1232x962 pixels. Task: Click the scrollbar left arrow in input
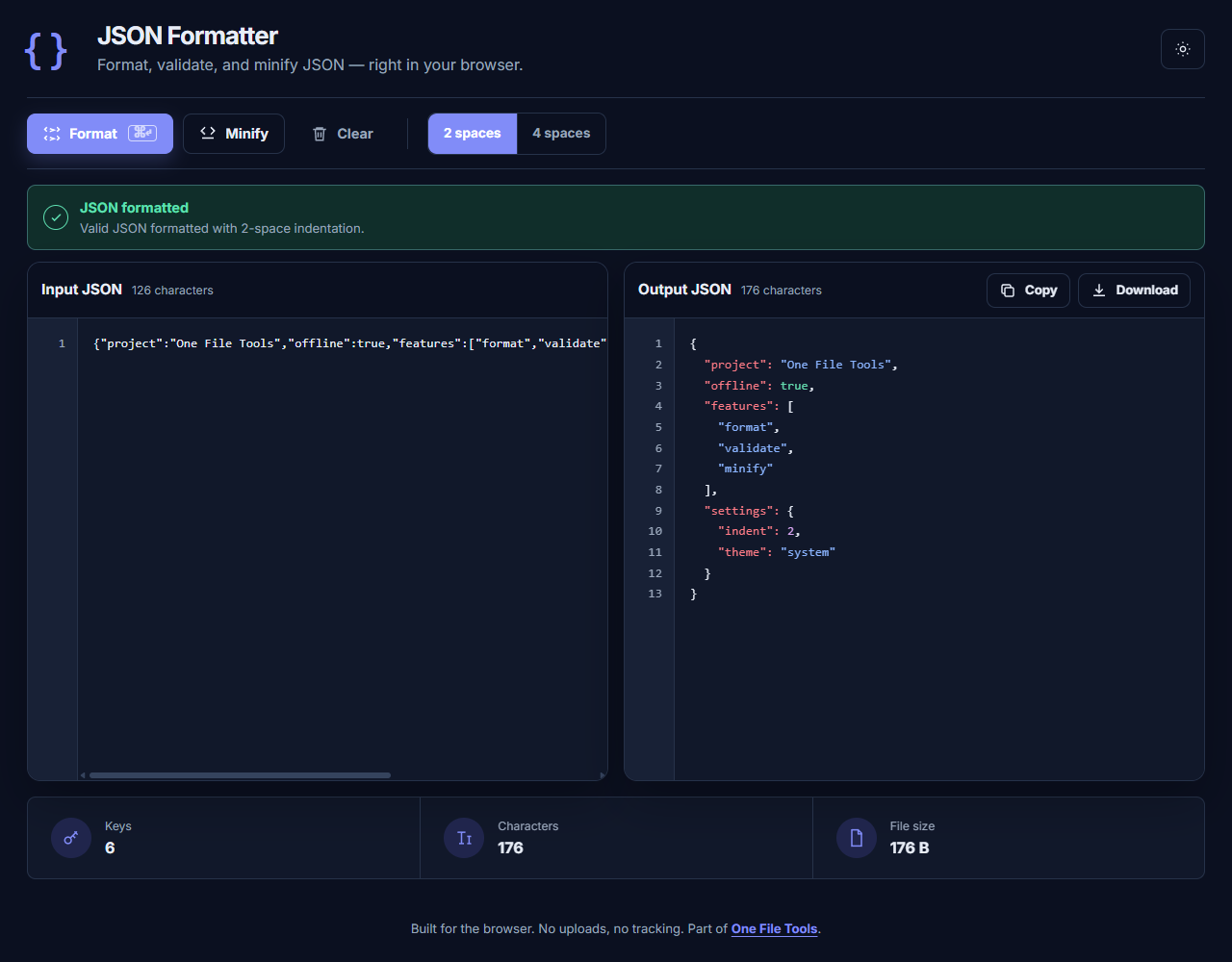pos(83,775)
